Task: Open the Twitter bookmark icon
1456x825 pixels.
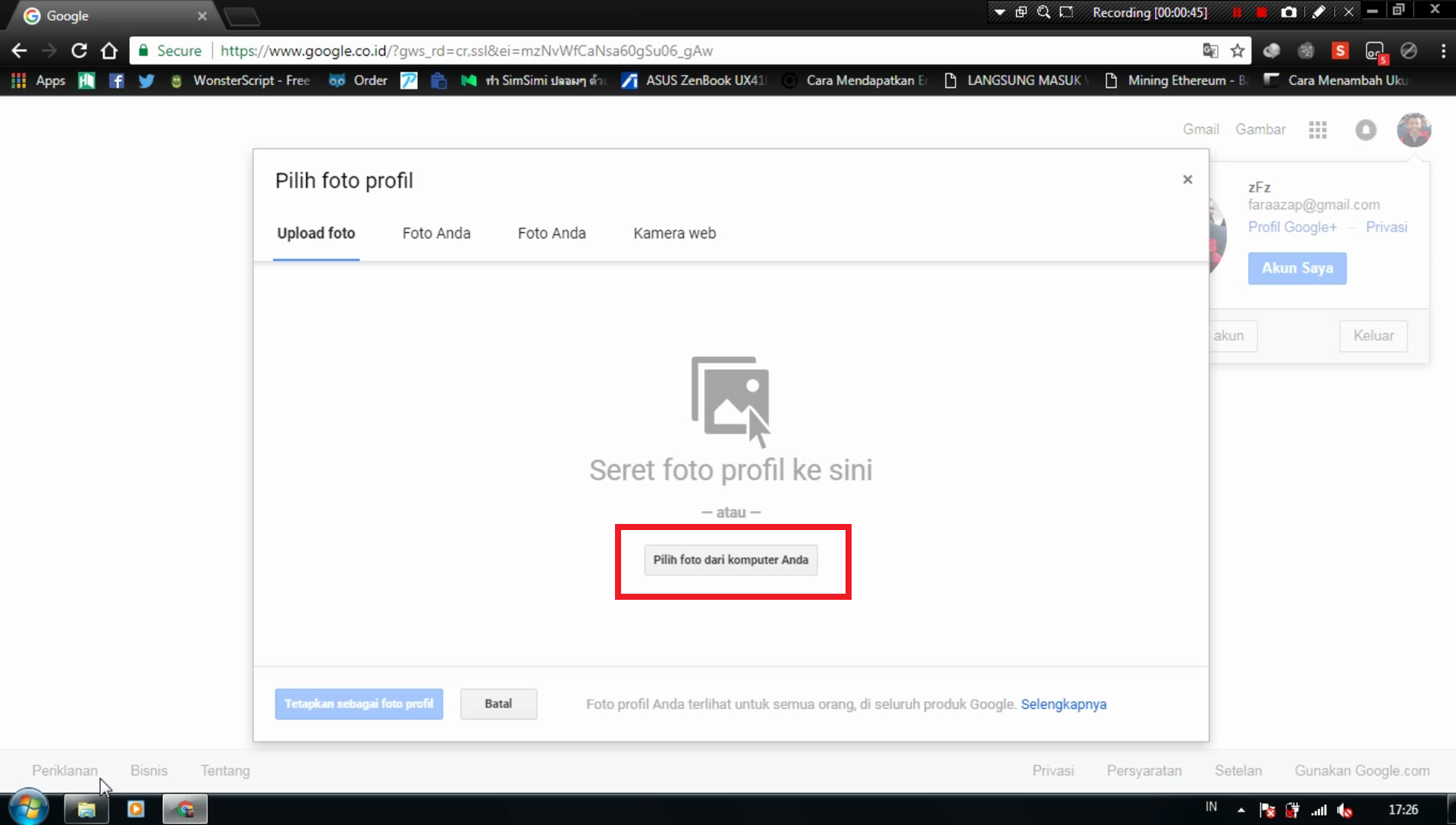Action: click(146, 80)
